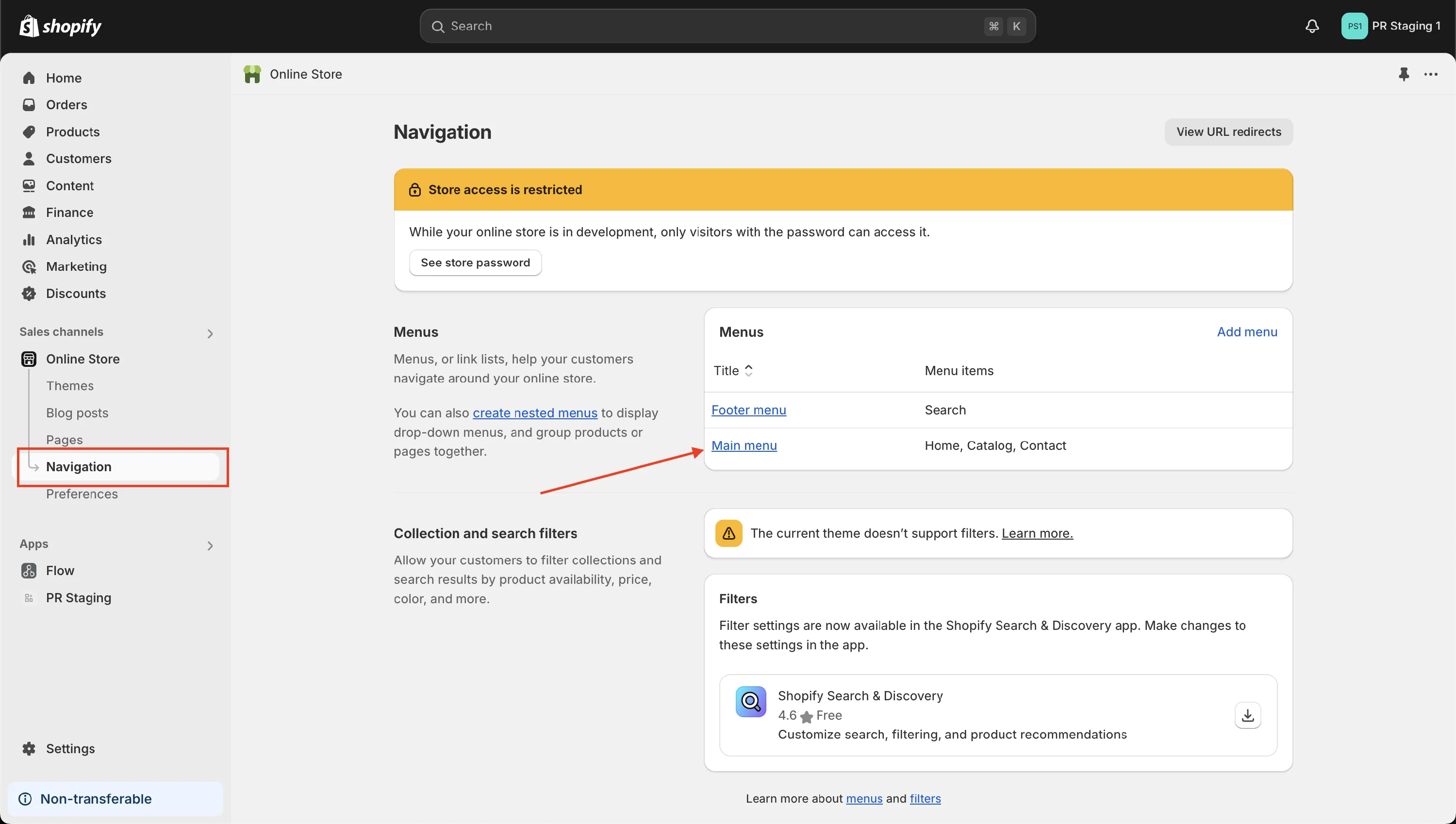
Task: Click the star rating icon beside 4.6
Action: 806,716
